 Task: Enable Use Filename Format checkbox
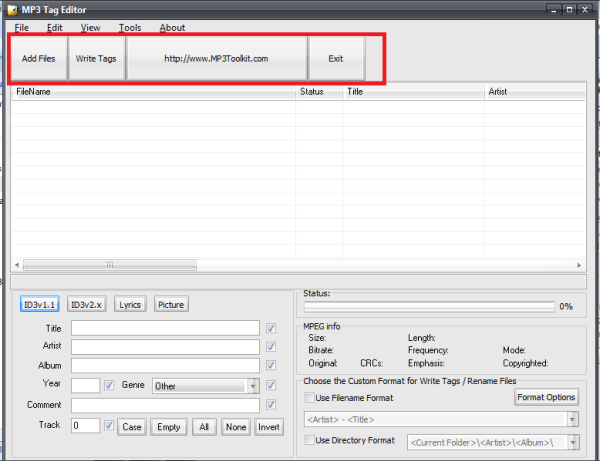click(309, 397)
